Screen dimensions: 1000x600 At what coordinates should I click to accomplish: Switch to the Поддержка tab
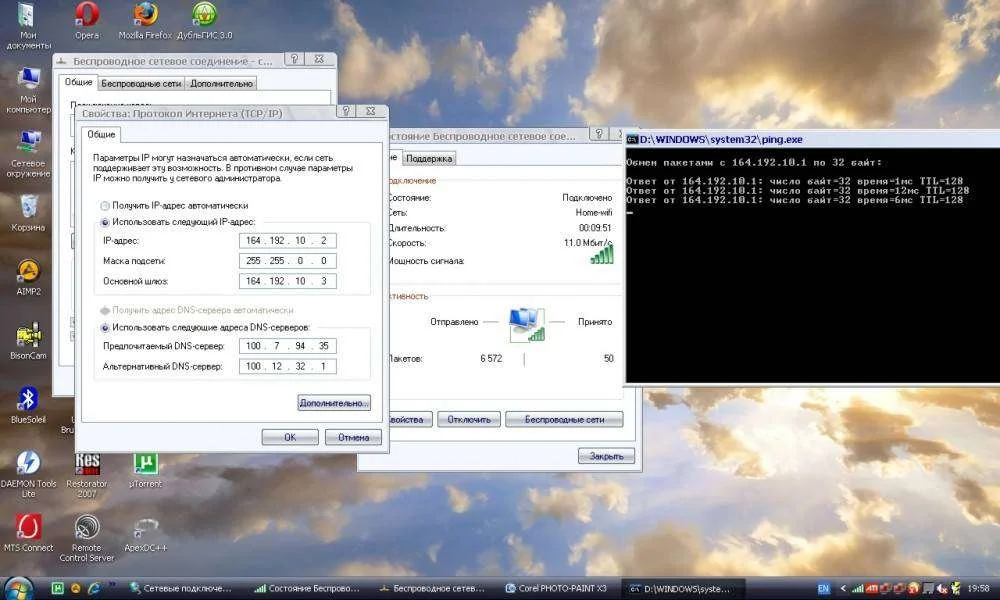coord(429,158)
